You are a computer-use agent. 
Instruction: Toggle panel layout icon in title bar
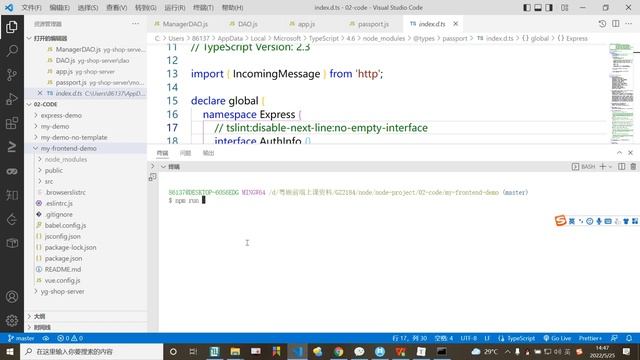538,7
